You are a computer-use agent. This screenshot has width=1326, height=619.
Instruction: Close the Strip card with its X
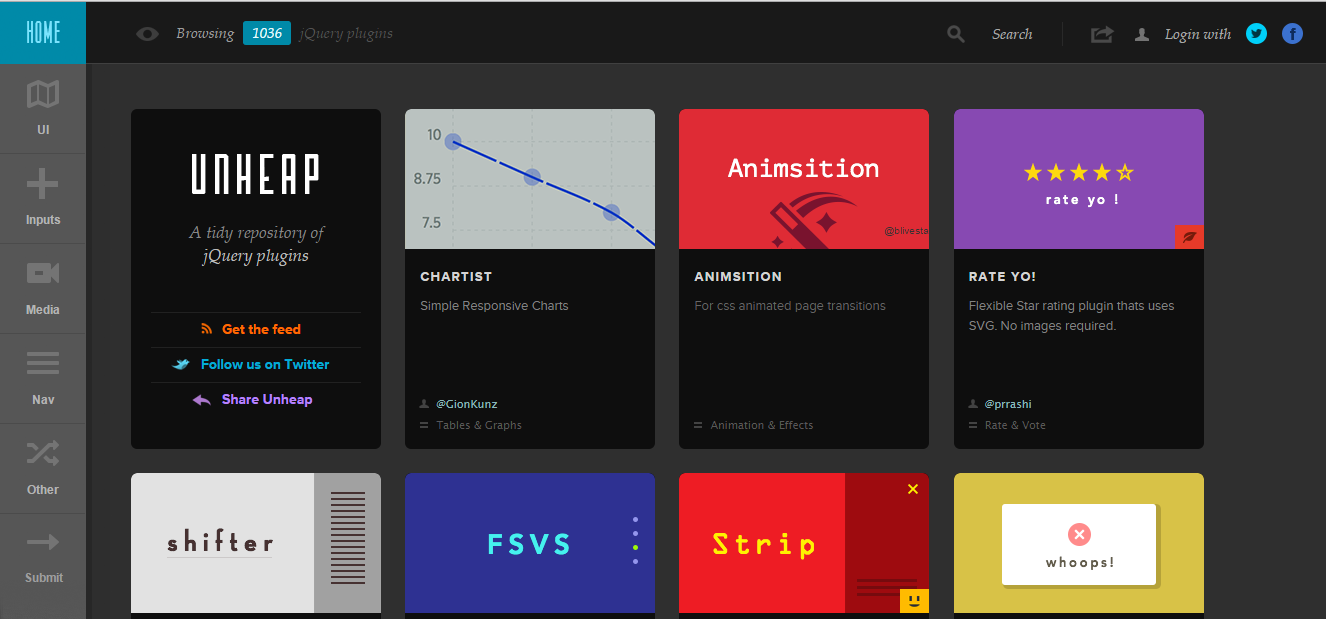pyautogui.click(x=912, y=489)
